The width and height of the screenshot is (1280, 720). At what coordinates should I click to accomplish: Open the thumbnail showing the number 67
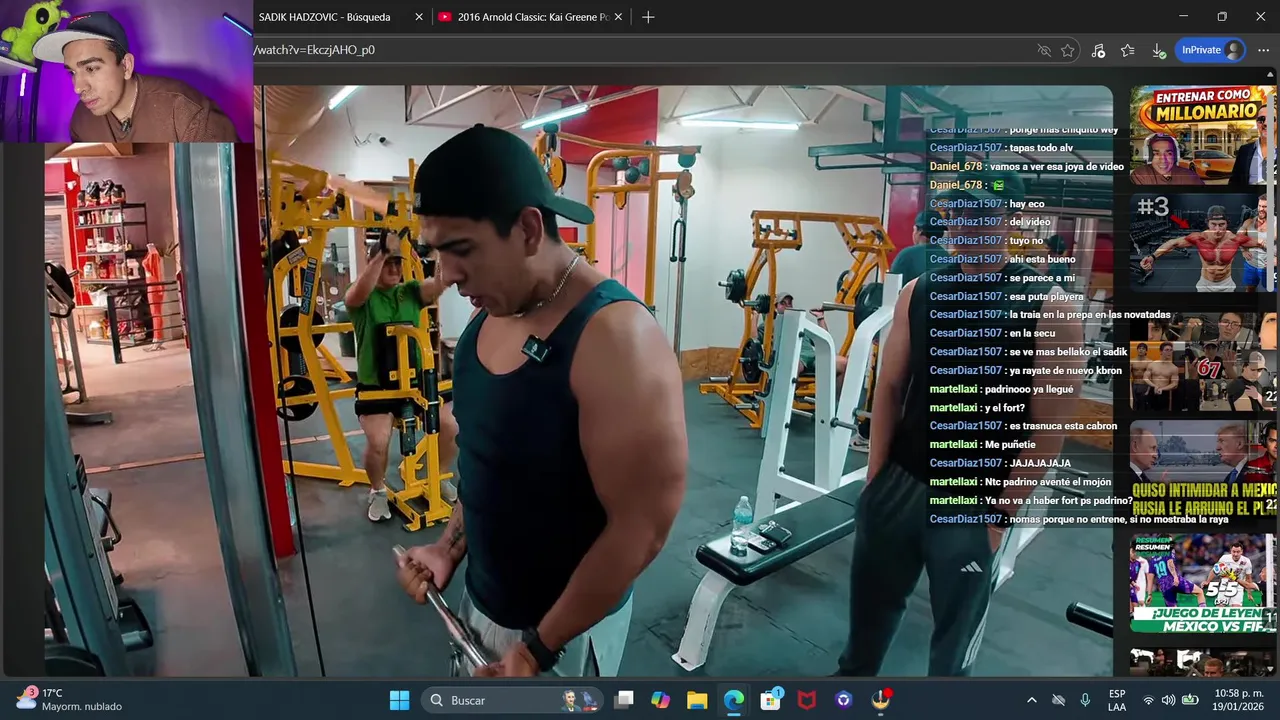click(1203, 361)
